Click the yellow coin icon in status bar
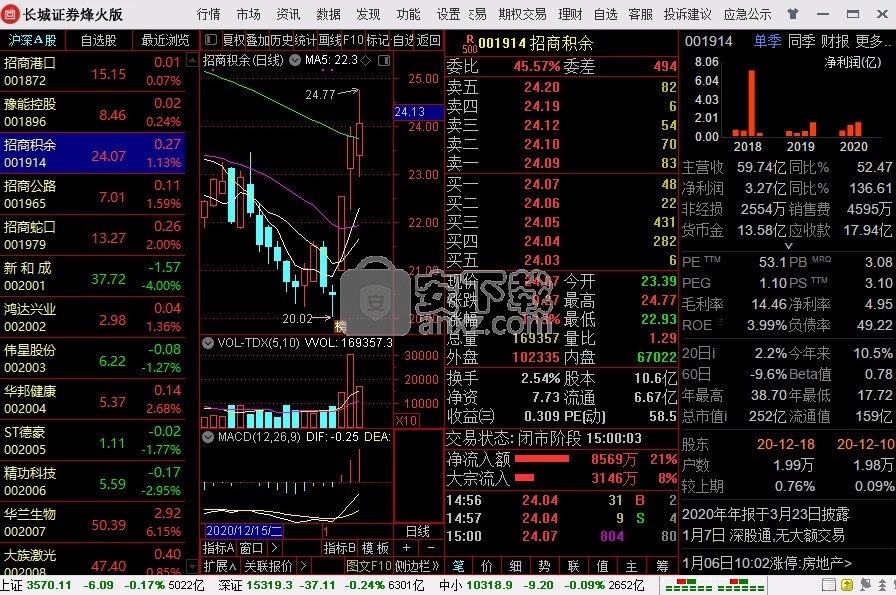This screenshot has height=595, width=896. [x=847, y=585]
